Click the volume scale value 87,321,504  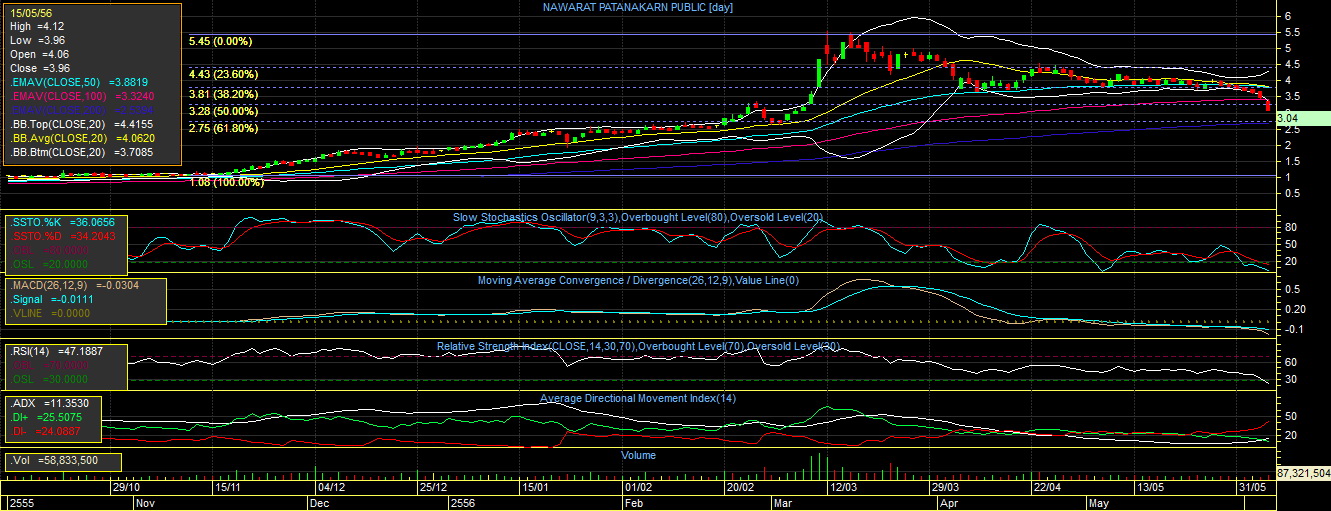pyautogui.click(x=1304, y=472)
